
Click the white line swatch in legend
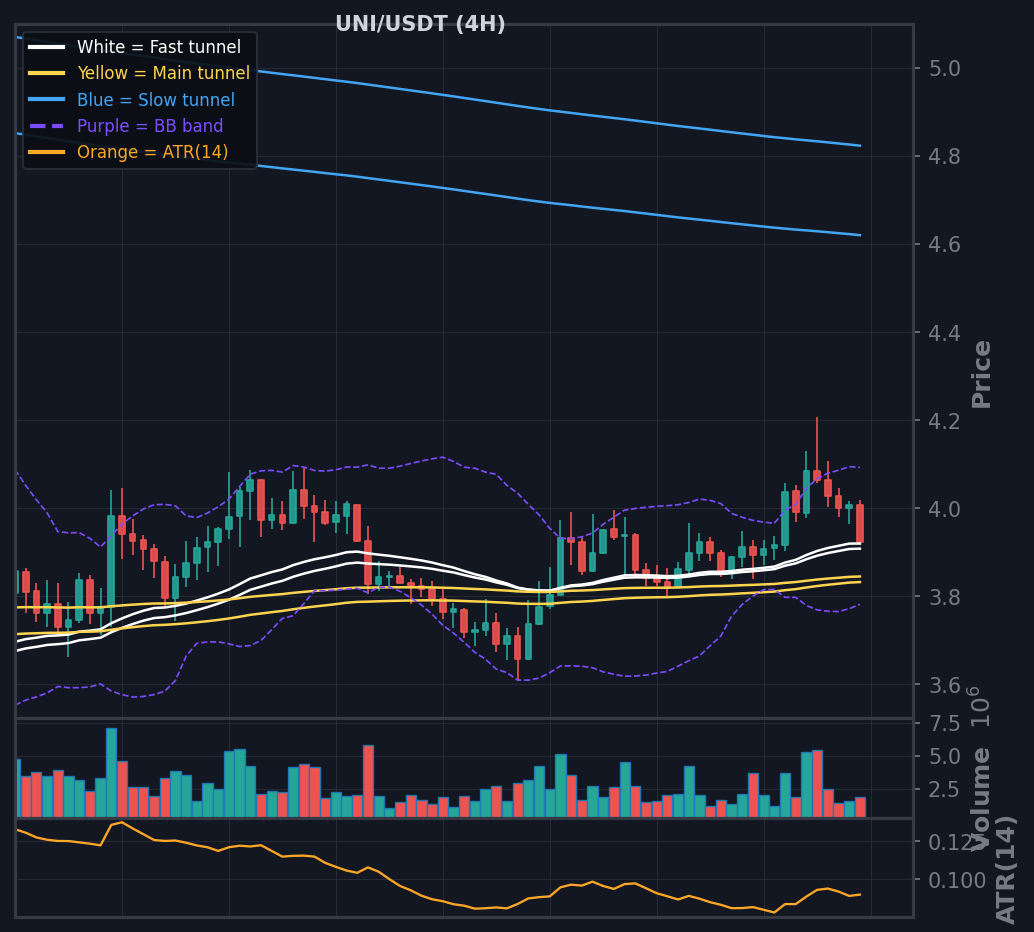tap(47, 47)
